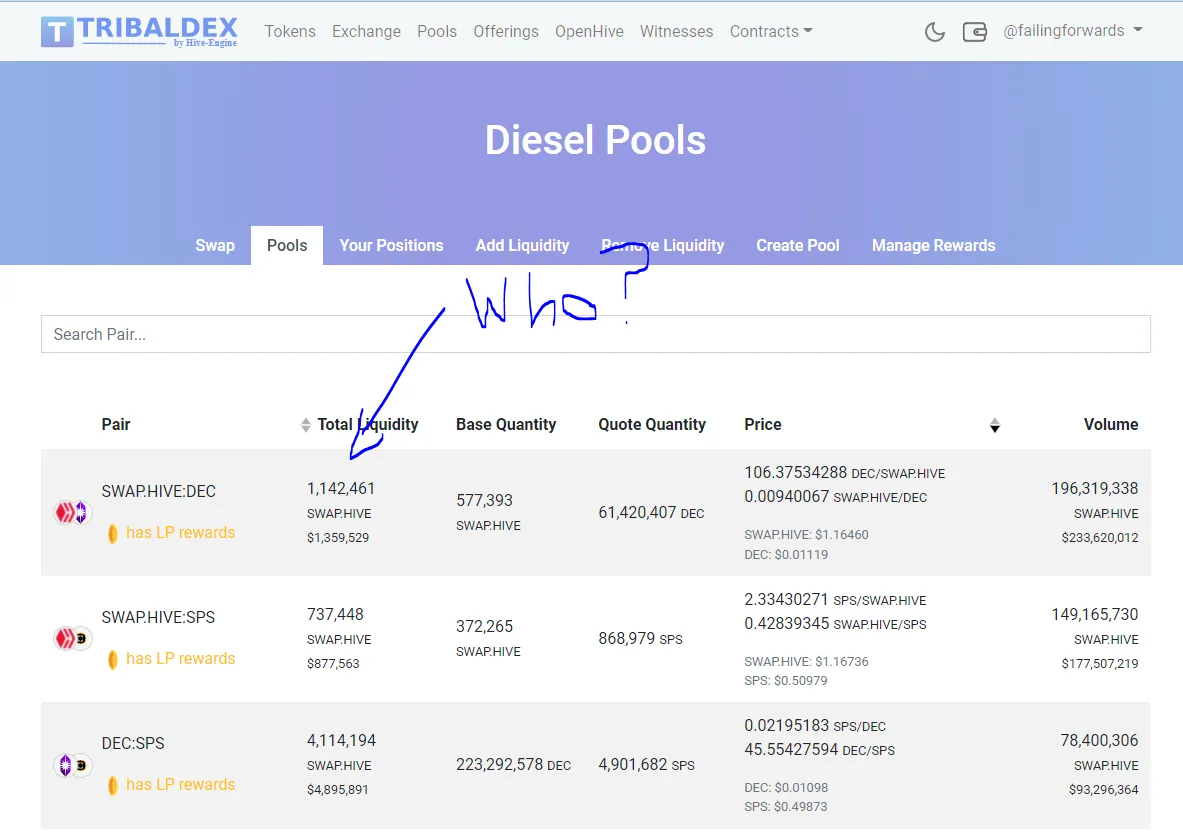Open the SWAP.HIVE:SPS pair name
The image size is (1183, 836).
158,617
